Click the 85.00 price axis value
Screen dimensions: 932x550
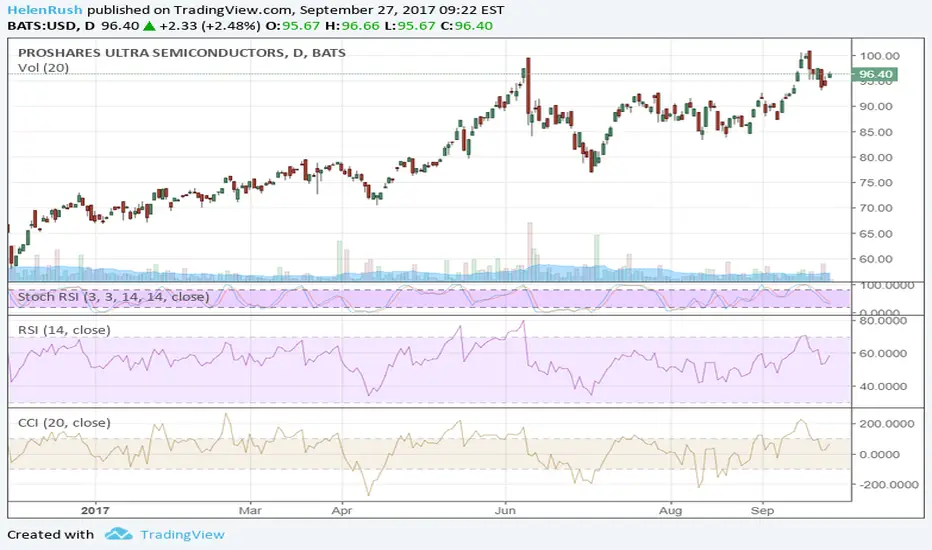click(876, 132)
